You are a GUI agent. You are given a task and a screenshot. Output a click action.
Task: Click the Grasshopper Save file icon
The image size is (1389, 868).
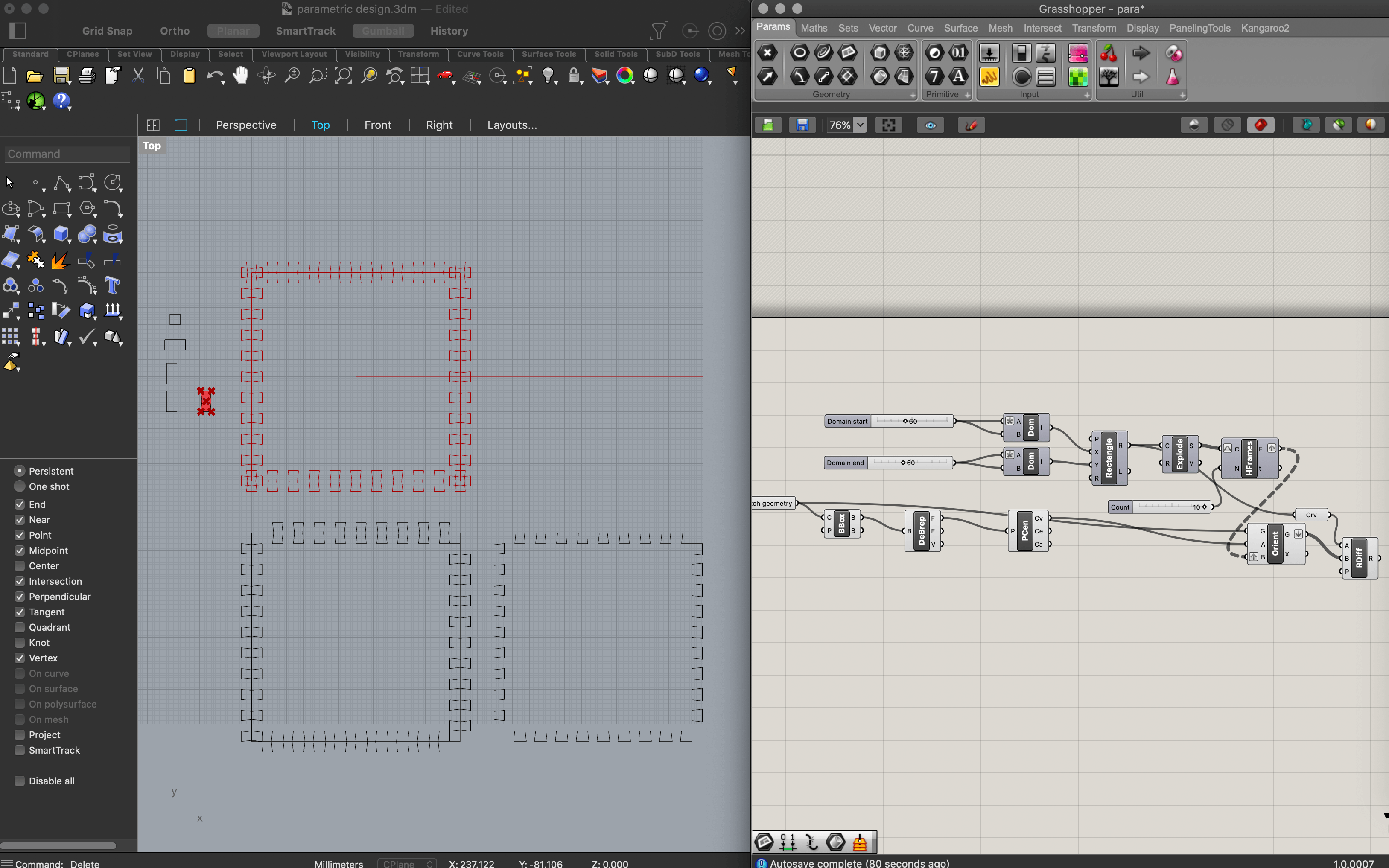pos(802,125)
